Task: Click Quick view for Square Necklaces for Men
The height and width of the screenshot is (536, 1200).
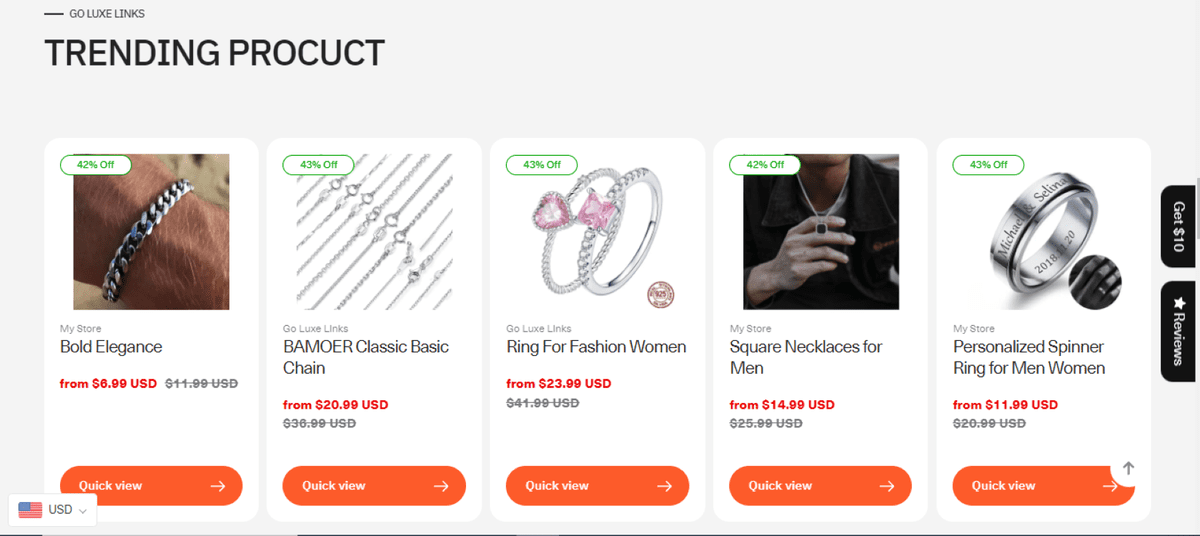Action: (820, 486)
